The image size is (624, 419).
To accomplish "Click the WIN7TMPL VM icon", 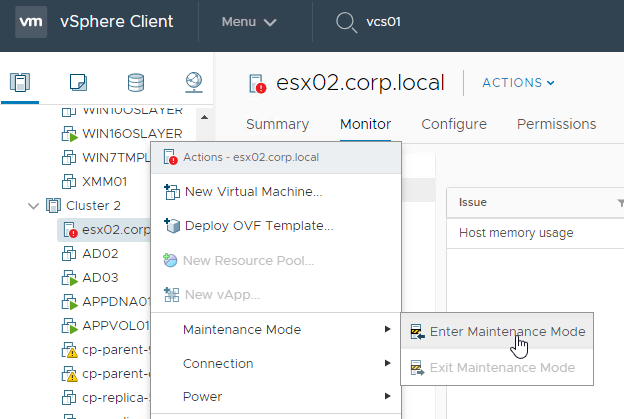I will (x=69, y=158).
